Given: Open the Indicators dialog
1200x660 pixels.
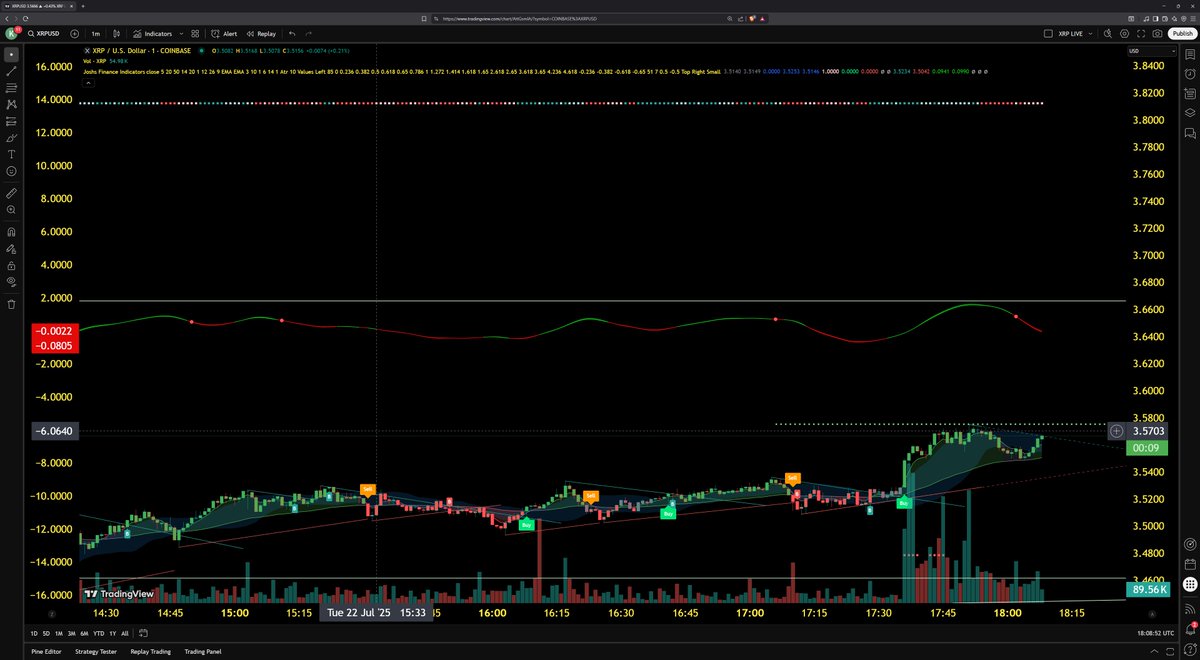Looking at the screenshot, I should click(x=152, y=33).
